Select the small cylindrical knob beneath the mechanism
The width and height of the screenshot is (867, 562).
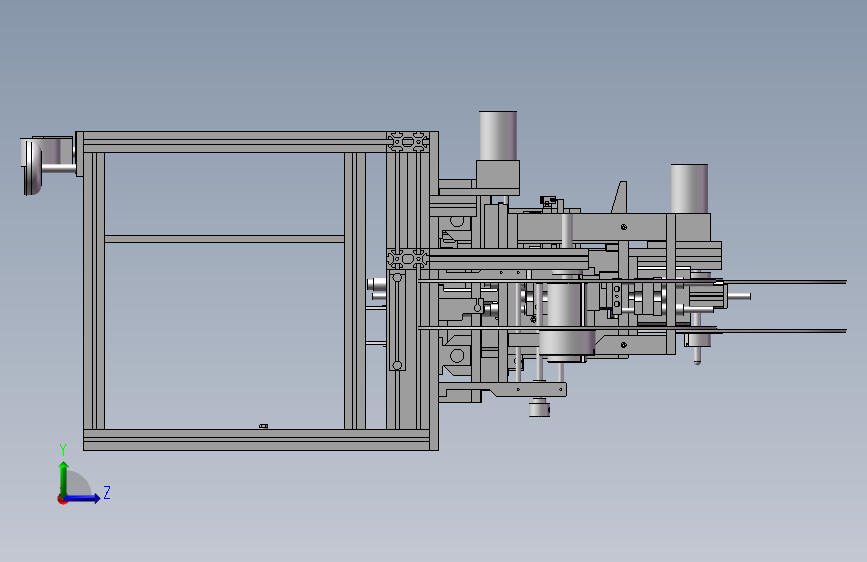click(539, 408)
